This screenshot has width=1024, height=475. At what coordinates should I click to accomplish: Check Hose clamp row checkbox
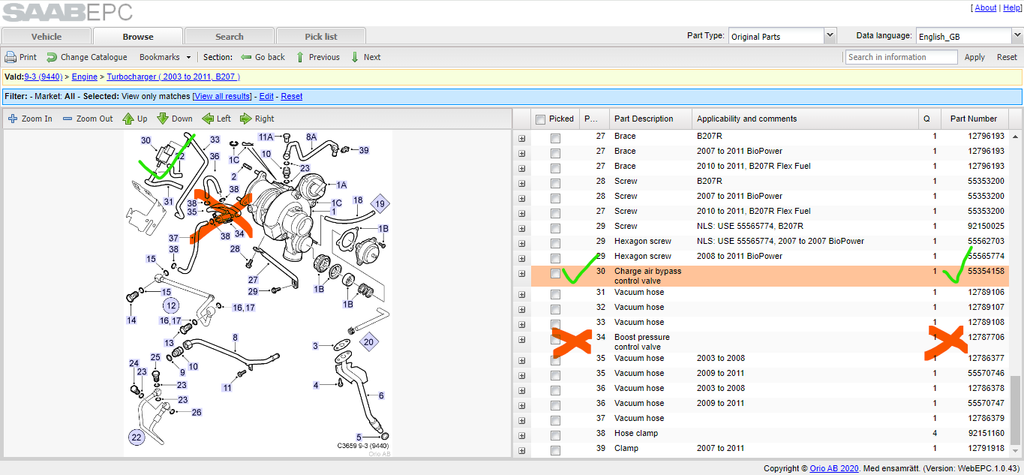554,435
